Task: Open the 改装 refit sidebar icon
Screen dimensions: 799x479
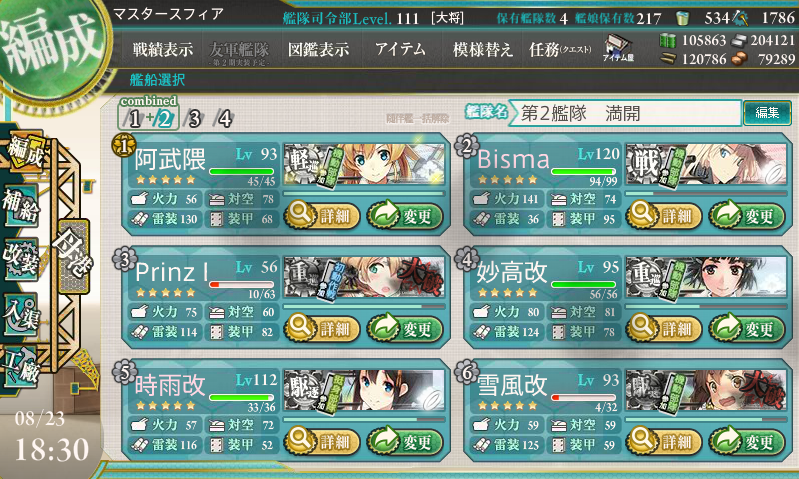Action: tap(21, 258)
